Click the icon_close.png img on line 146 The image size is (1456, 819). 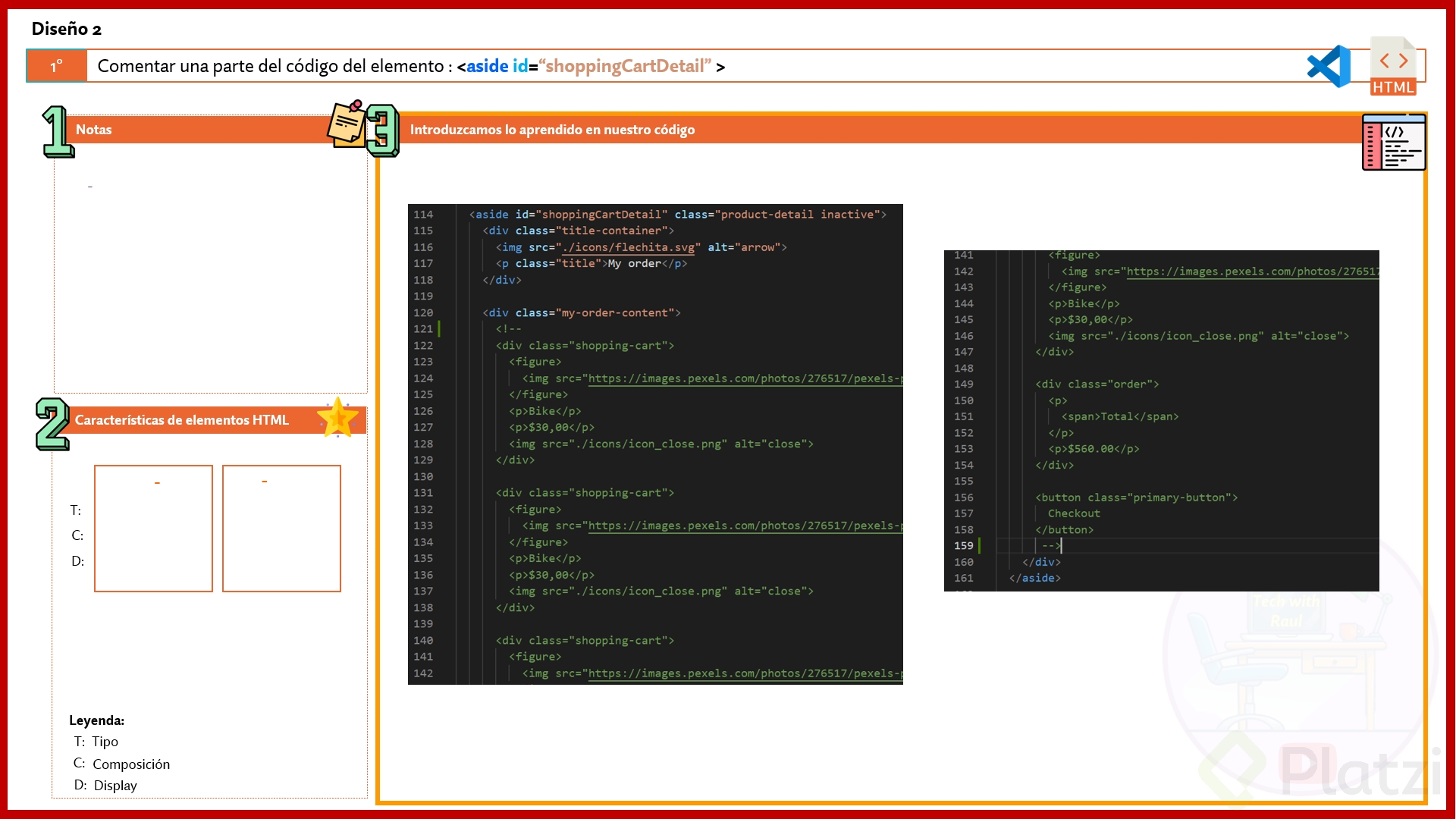(1199, 336)
